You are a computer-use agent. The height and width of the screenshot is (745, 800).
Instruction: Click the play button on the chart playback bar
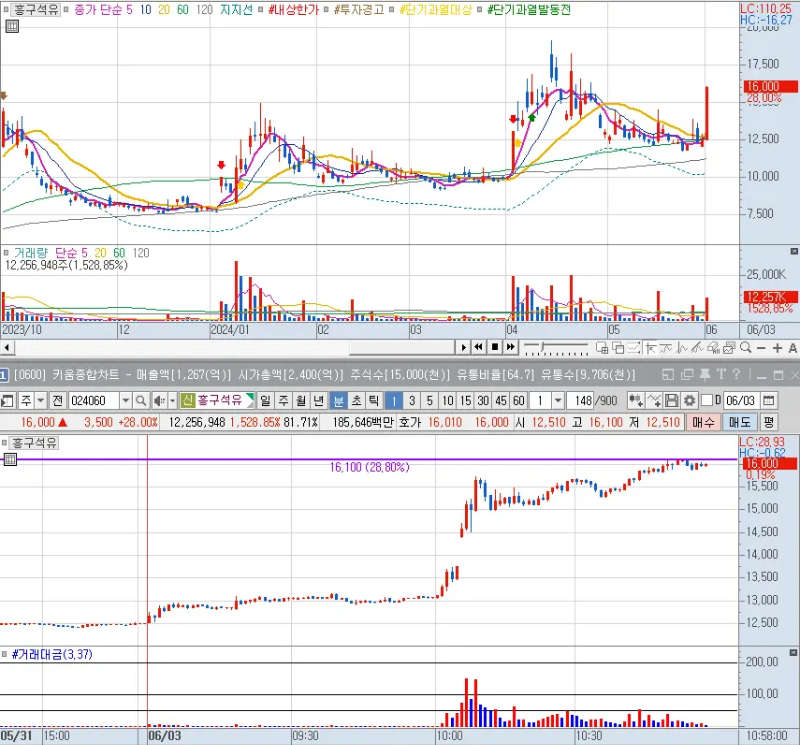(463, 347)
